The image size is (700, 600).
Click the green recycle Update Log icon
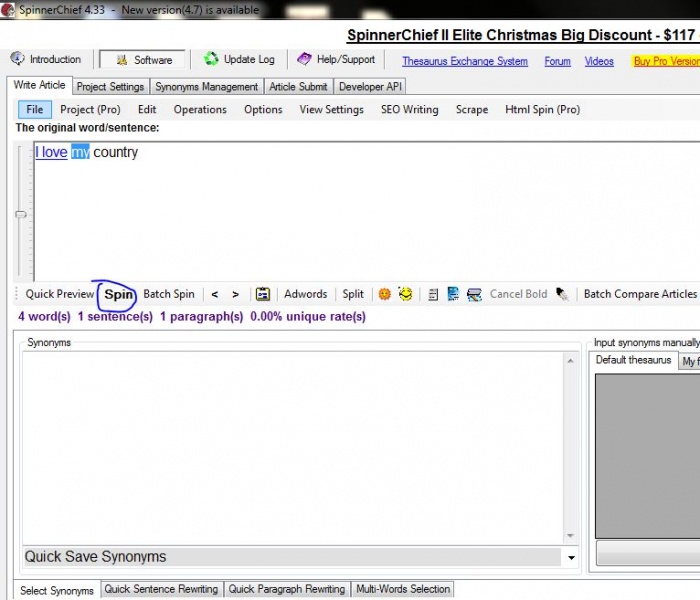[211, 59]
